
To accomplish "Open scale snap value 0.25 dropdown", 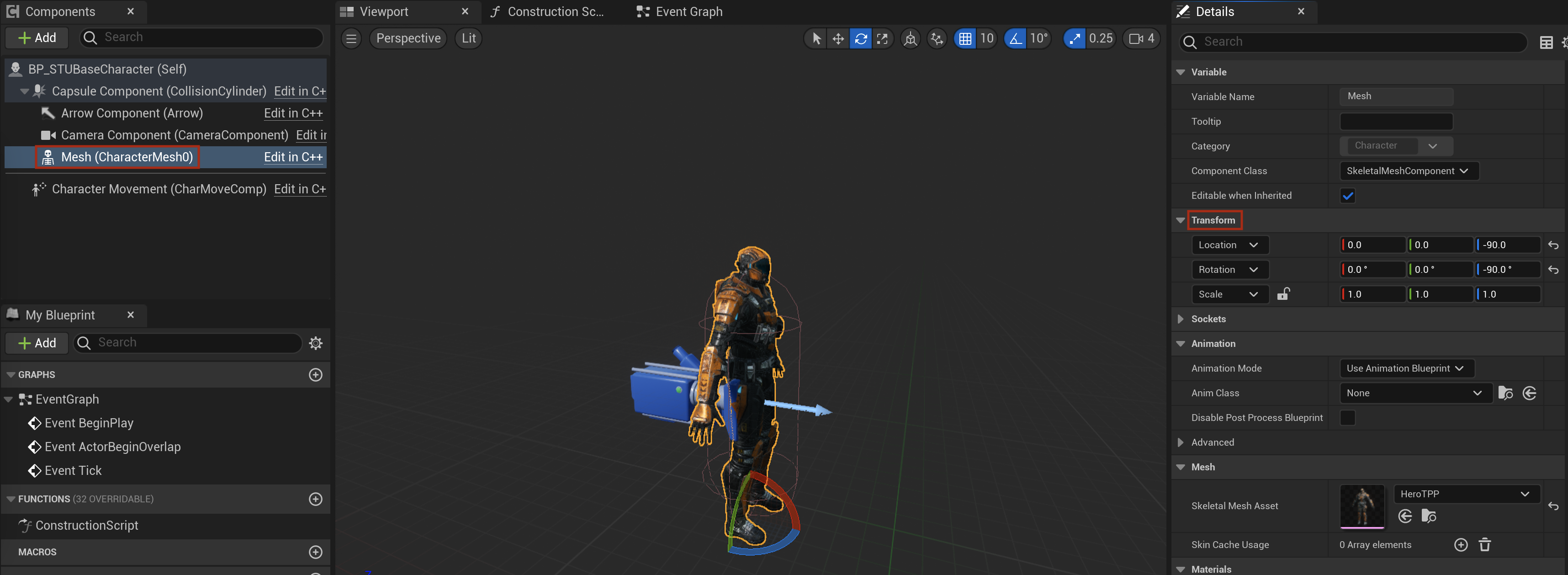I will [1101, 38].
